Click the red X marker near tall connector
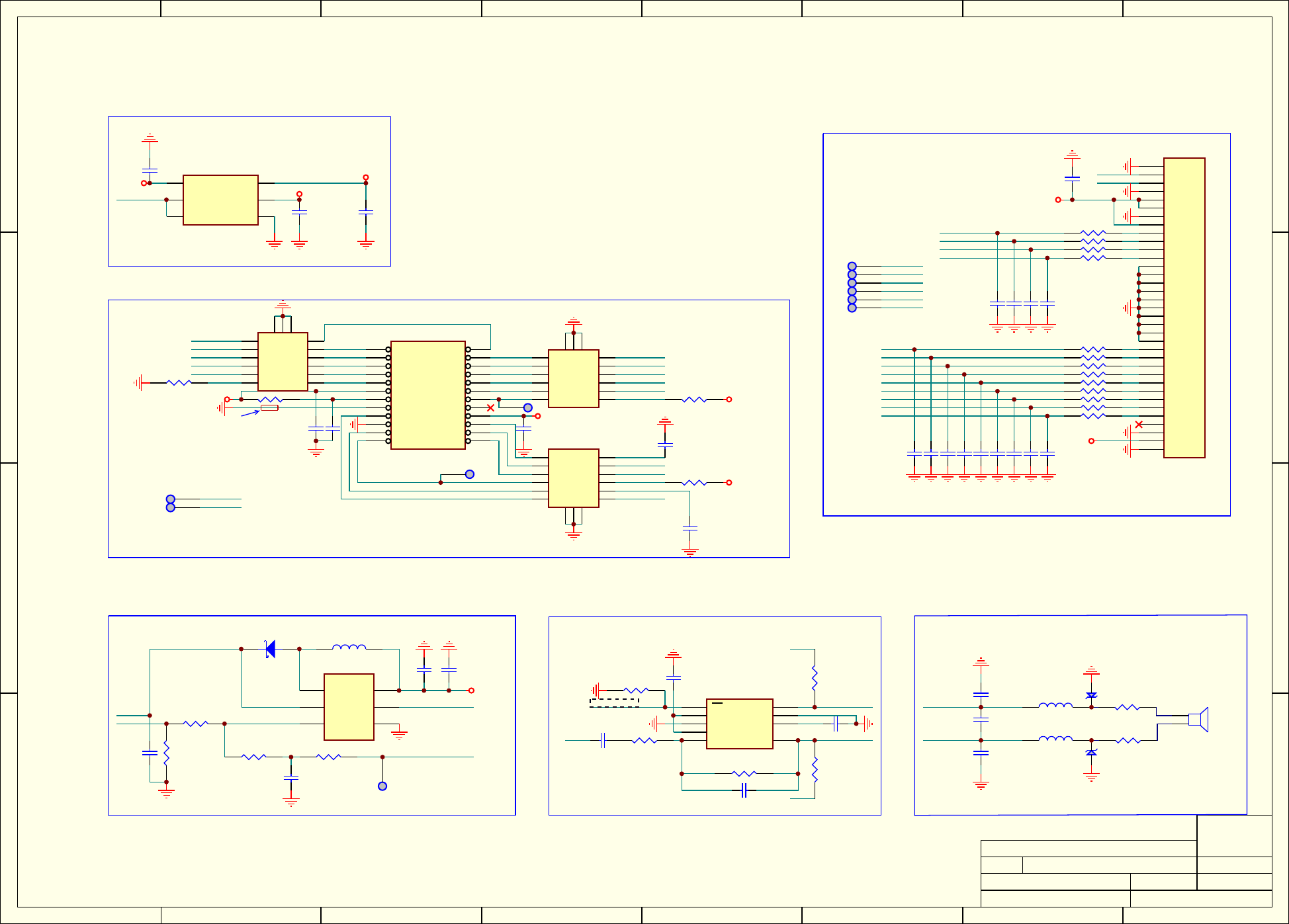This screenshot has height=924, width=1289. (1139, 425)
